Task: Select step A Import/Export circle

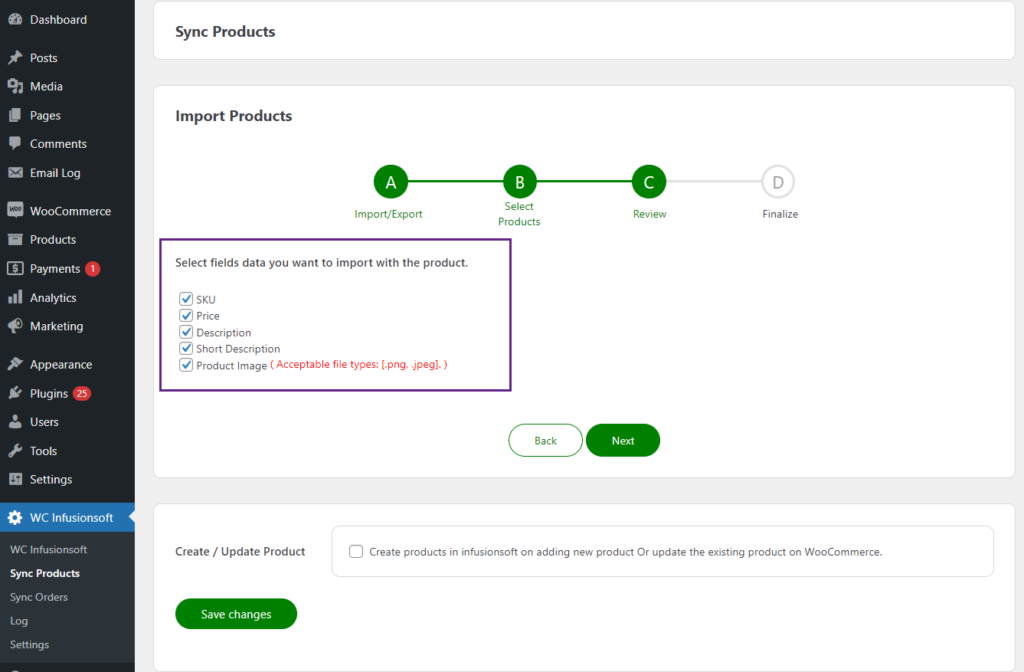Action: click(391, 182)
